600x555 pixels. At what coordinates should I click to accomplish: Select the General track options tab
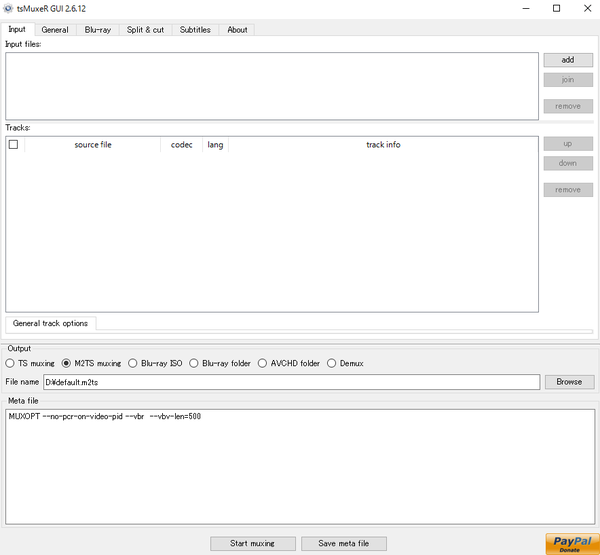coord(51,323)
